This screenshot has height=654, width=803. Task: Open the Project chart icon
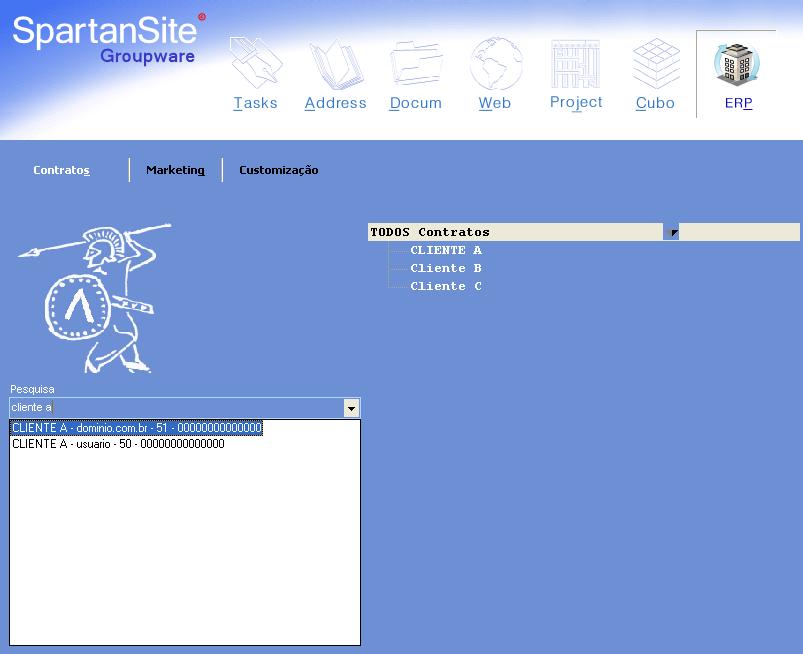click(576, 64)
